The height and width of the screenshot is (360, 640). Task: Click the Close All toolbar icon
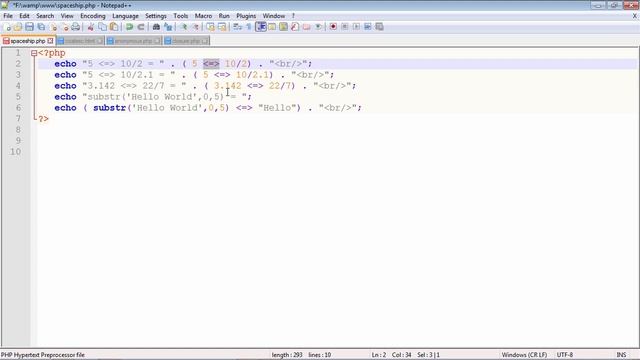64,27
